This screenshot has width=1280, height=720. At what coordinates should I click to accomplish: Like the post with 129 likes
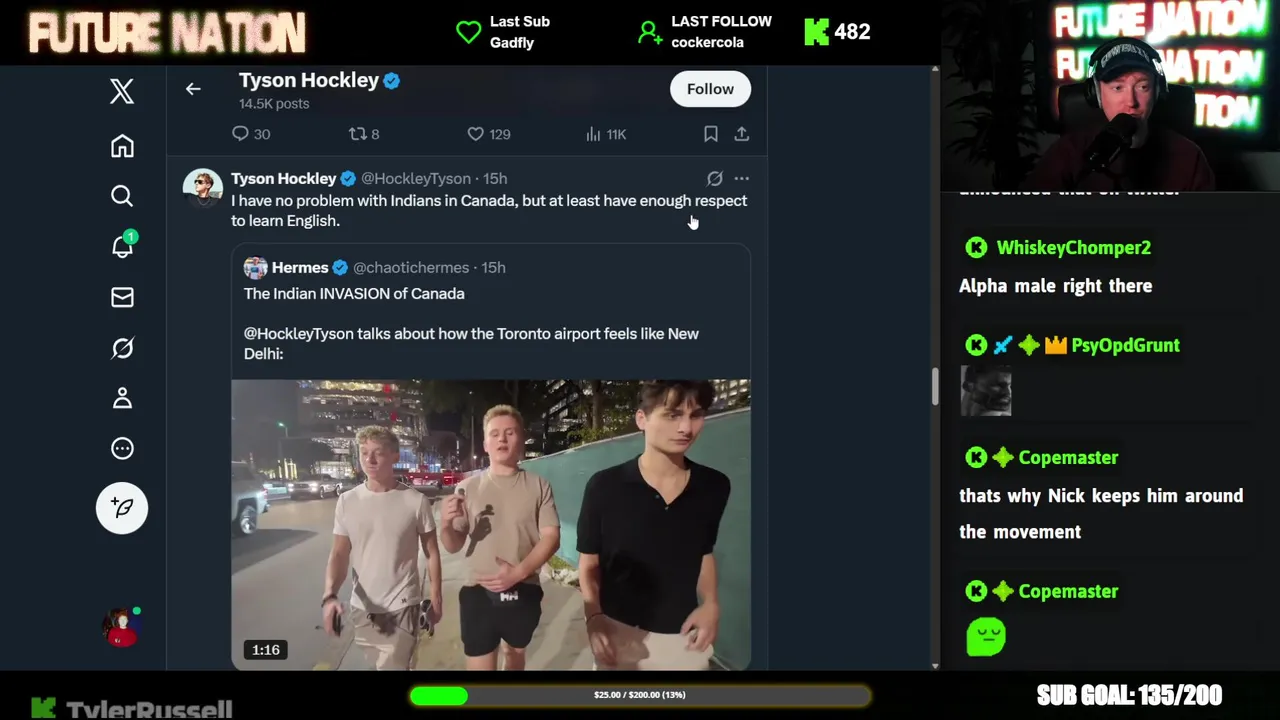point(476,134)
